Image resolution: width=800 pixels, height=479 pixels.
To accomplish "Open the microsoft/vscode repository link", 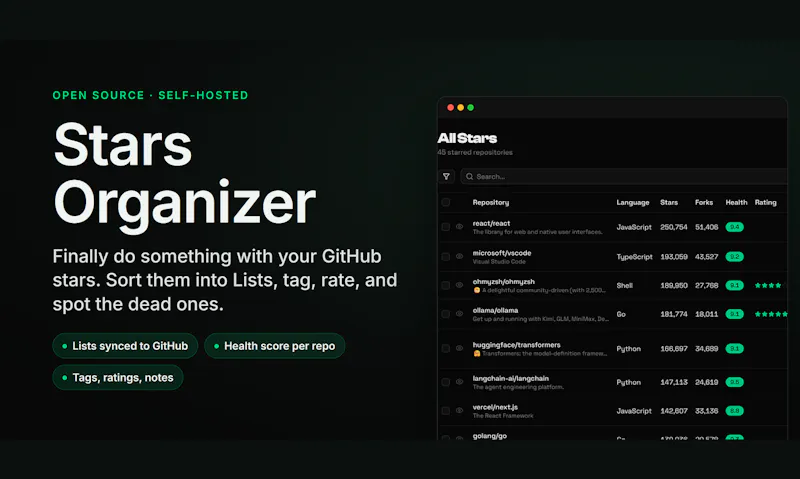I will [502, 253].
